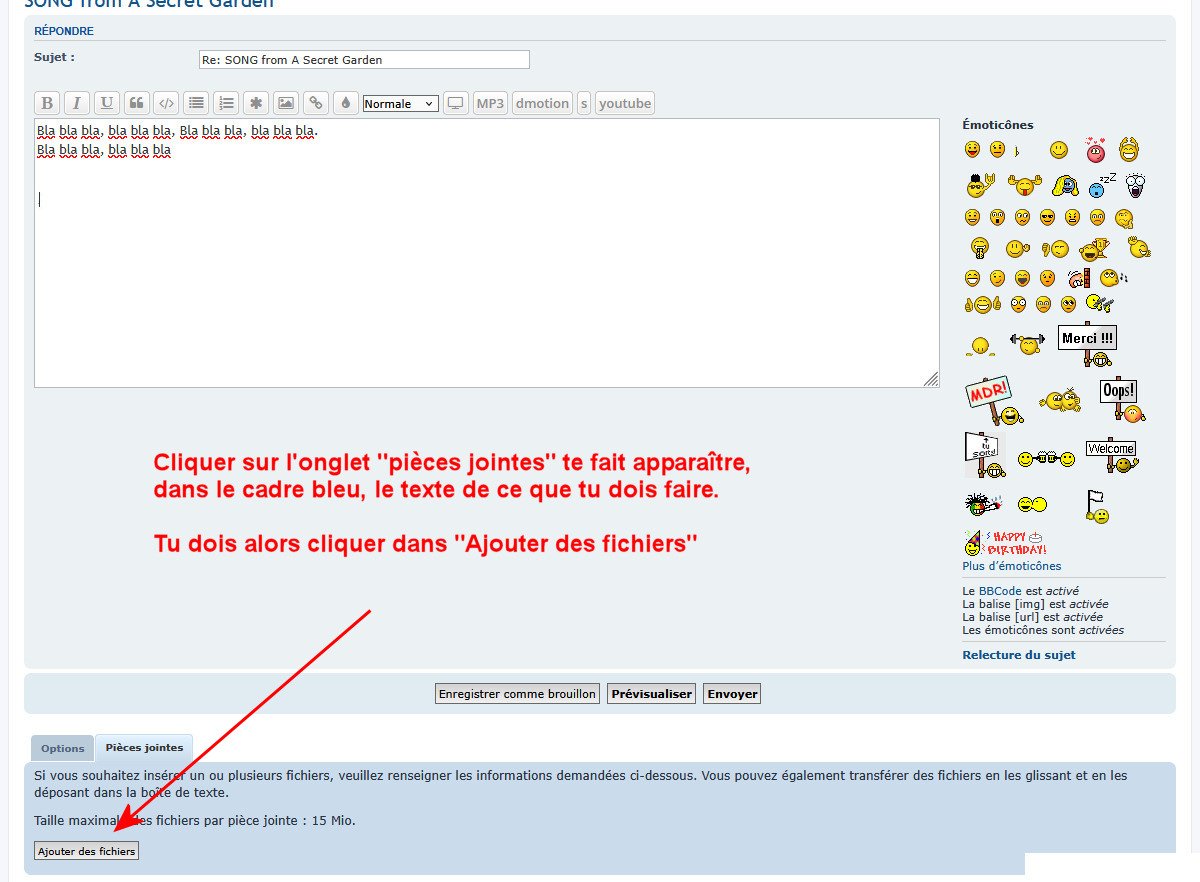The height and width of the screenshot is (882, 1200).
Task: Open "Plus d'émoticônes" link
Action: pyautogui.click(x=1011, y=566)
